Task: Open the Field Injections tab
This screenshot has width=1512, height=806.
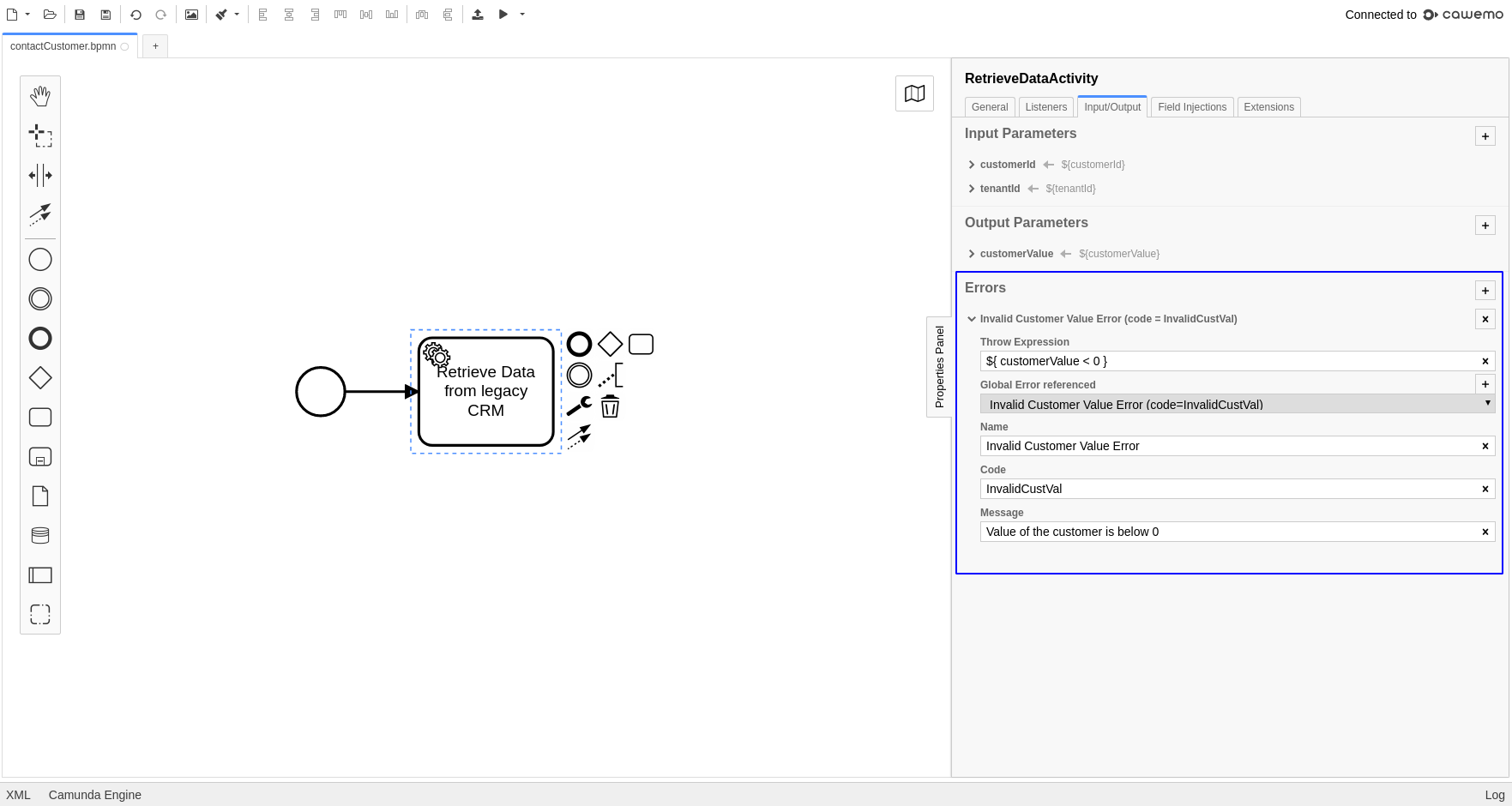Action: (x=1192, y=106)
